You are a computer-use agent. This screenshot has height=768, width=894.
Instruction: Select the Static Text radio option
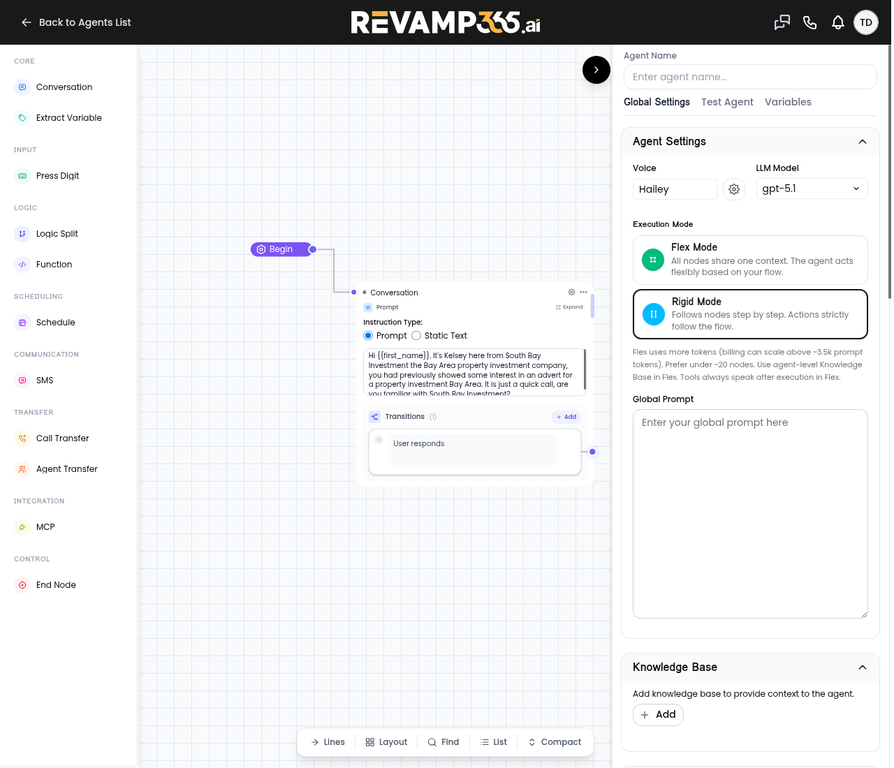[x=416, y=336]
